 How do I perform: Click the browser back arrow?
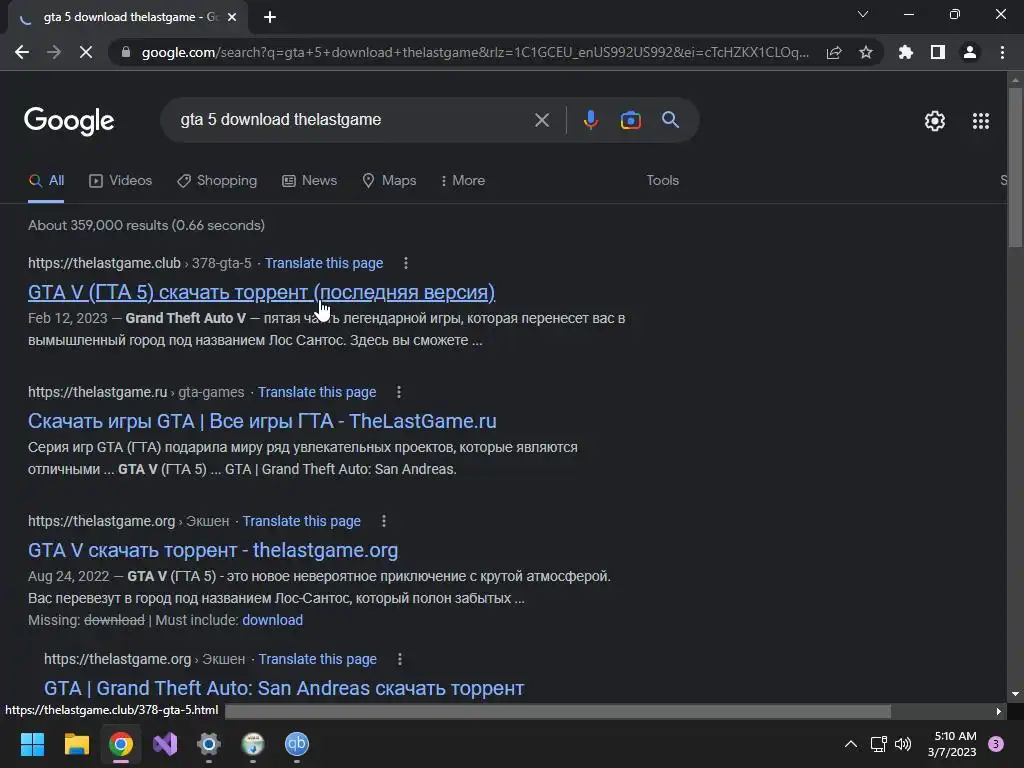pyautogui.click(x=22, y=52)
